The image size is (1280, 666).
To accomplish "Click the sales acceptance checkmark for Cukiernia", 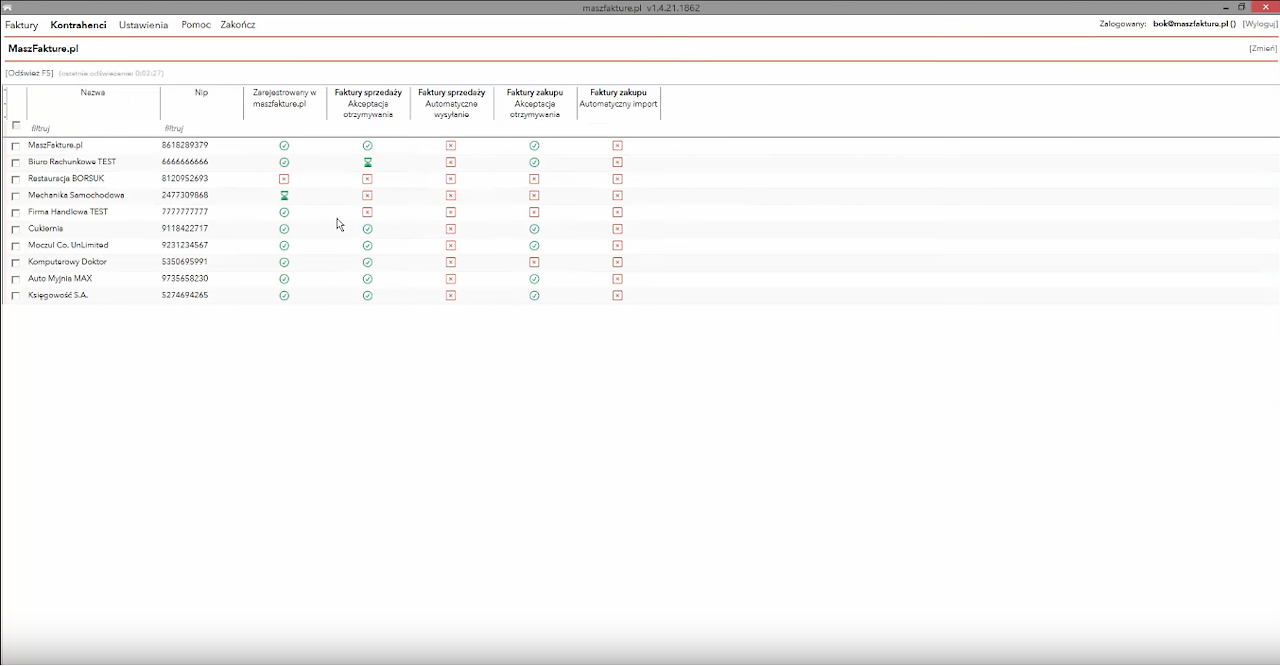I will 368,229.
